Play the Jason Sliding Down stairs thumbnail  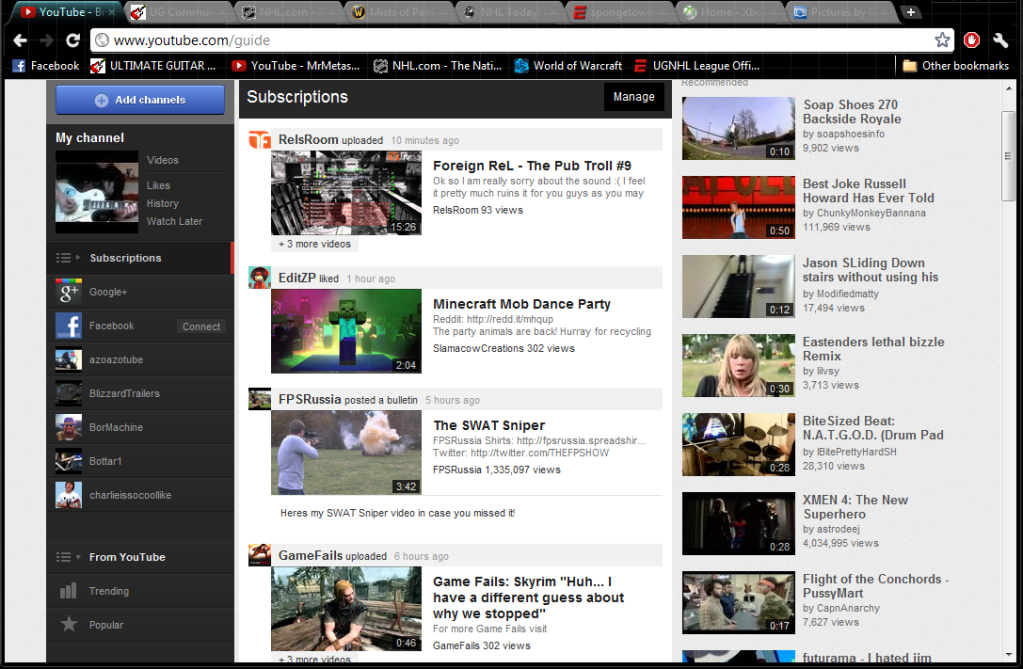(738, 286)
